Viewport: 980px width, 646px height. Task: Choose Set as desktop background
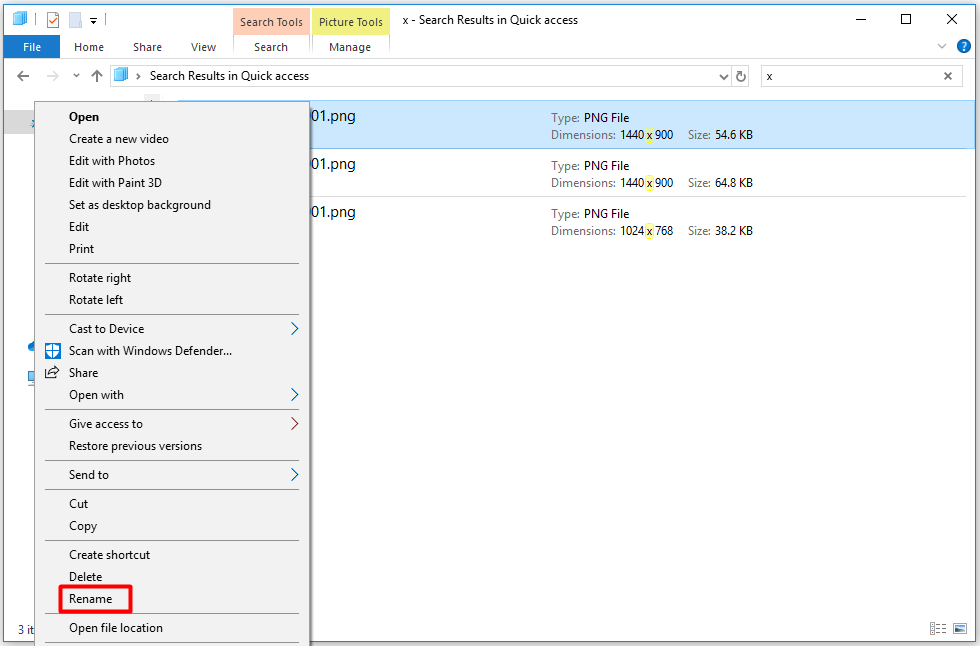coord(139,205)
